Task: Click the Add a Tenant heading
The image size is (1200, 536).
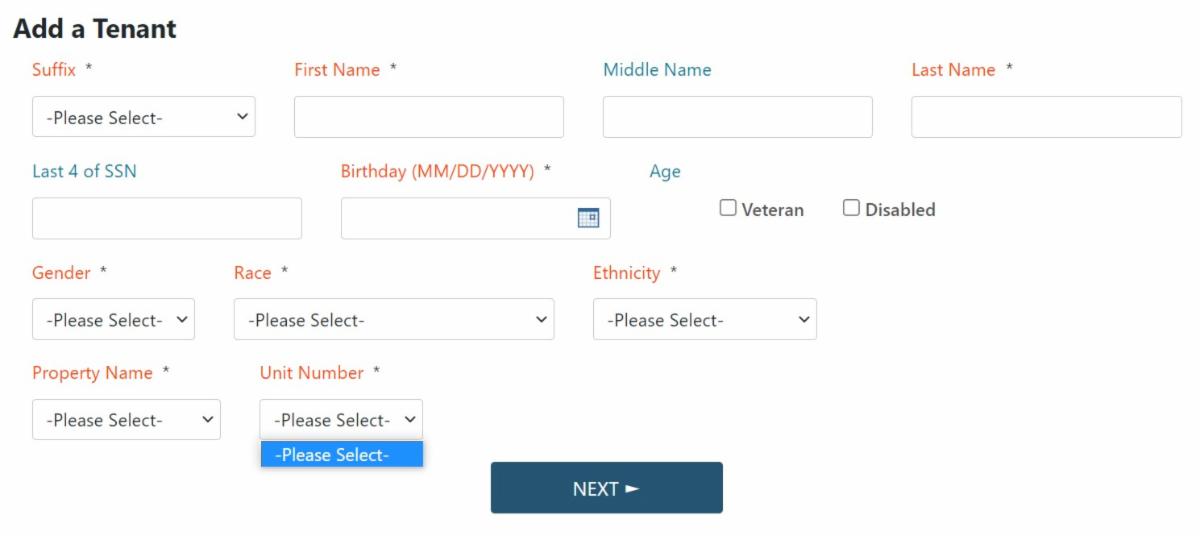Action: tap(95, 29)
